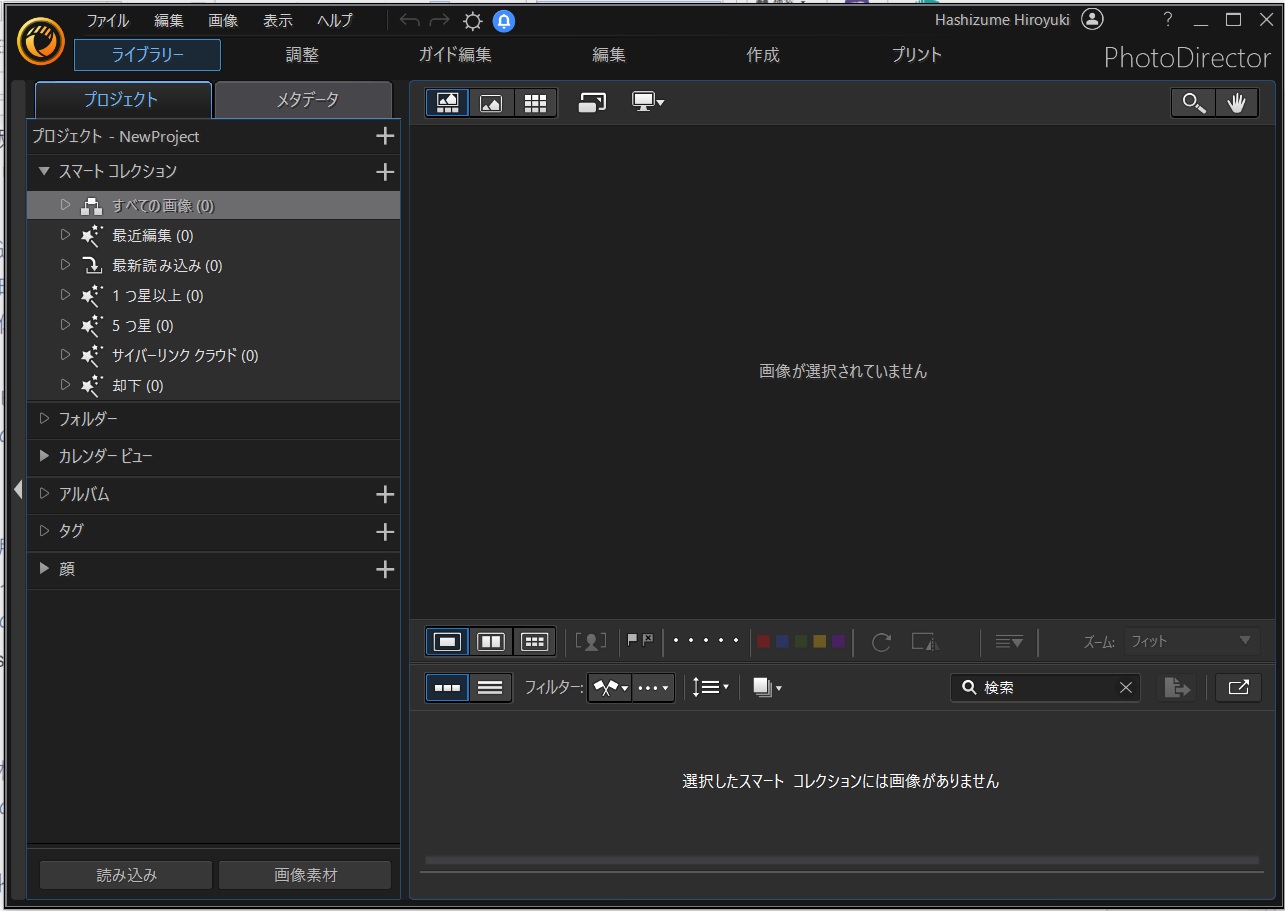The height and width of the screenshot is (911, 1285).
Task: Open preferences with the gear icon
Action: tap(472, 21)
